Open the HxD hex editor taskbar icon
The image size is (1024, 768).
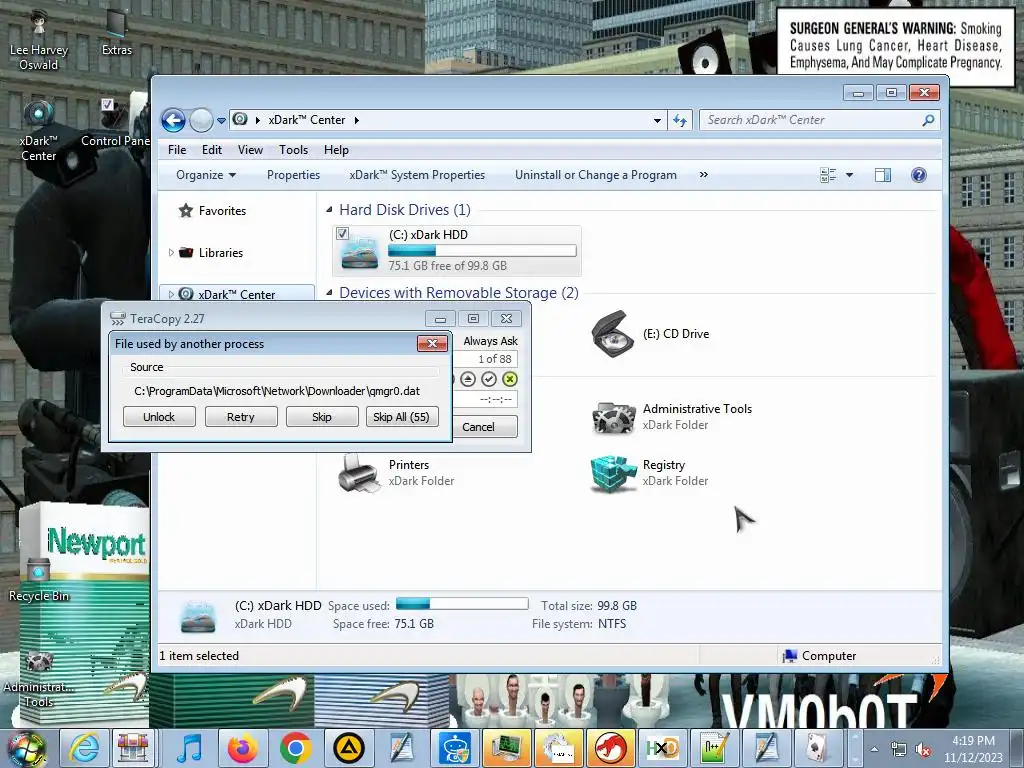click(662, 748)
